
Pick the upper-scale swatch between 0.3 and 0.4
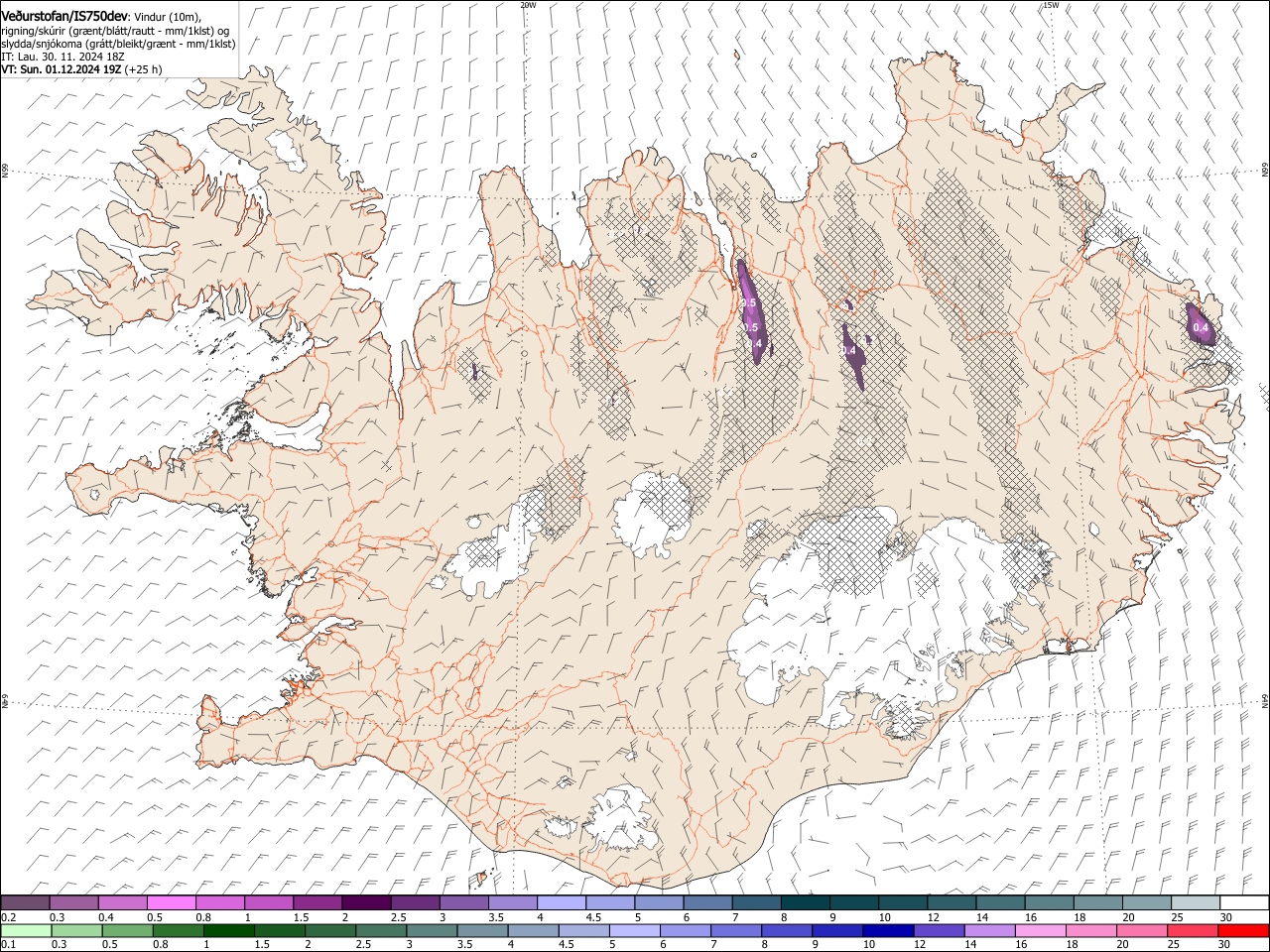click(x=74, y=903)
